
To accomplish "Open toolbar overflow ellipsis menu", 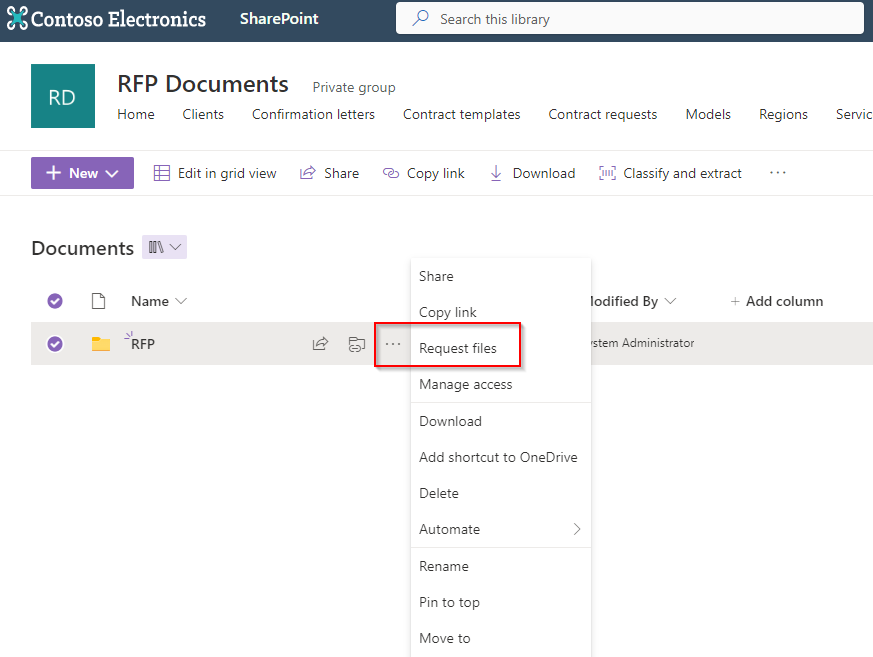I will (x=777, y=173).
